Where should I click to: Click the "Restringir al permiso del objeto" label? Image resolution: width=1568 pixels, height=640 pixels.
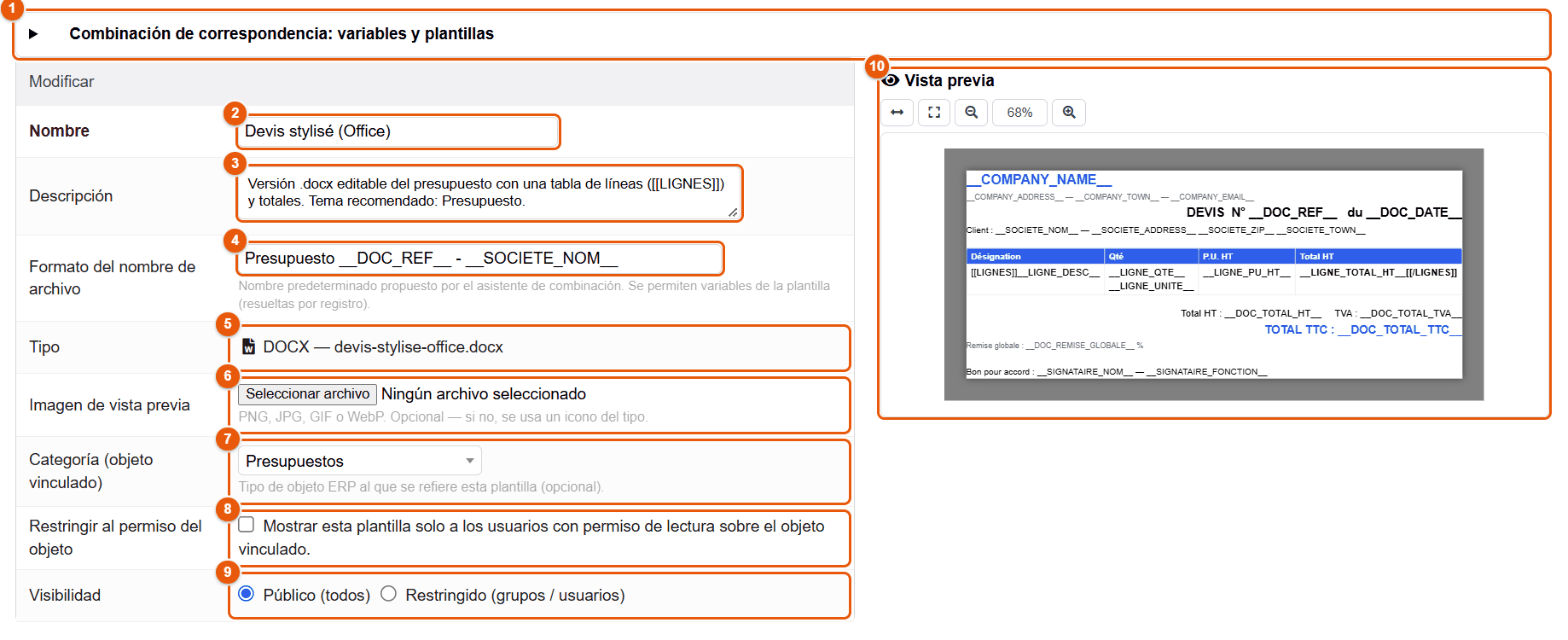coord(114,536)
